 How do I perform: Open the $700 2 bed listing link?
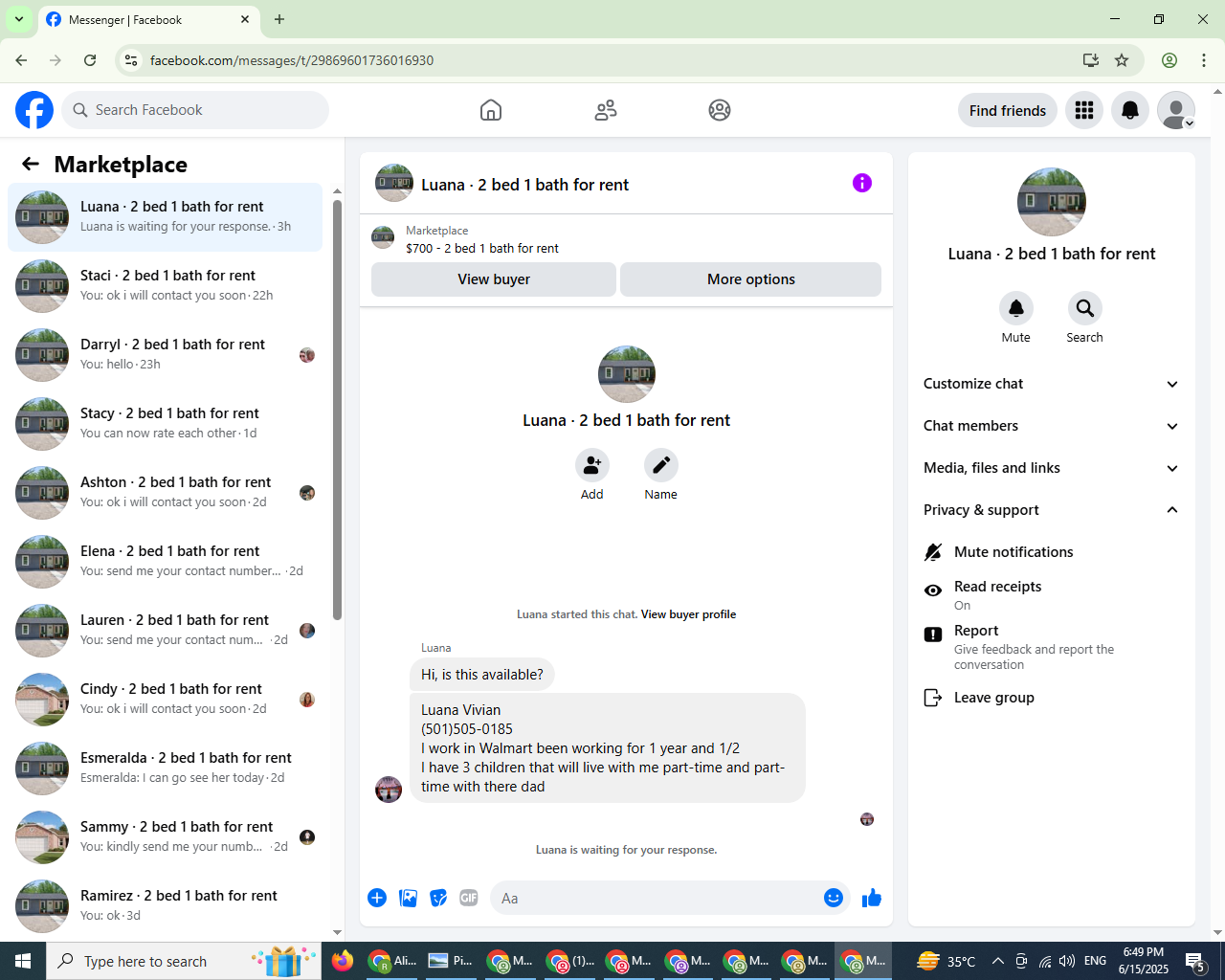(482, 248)
